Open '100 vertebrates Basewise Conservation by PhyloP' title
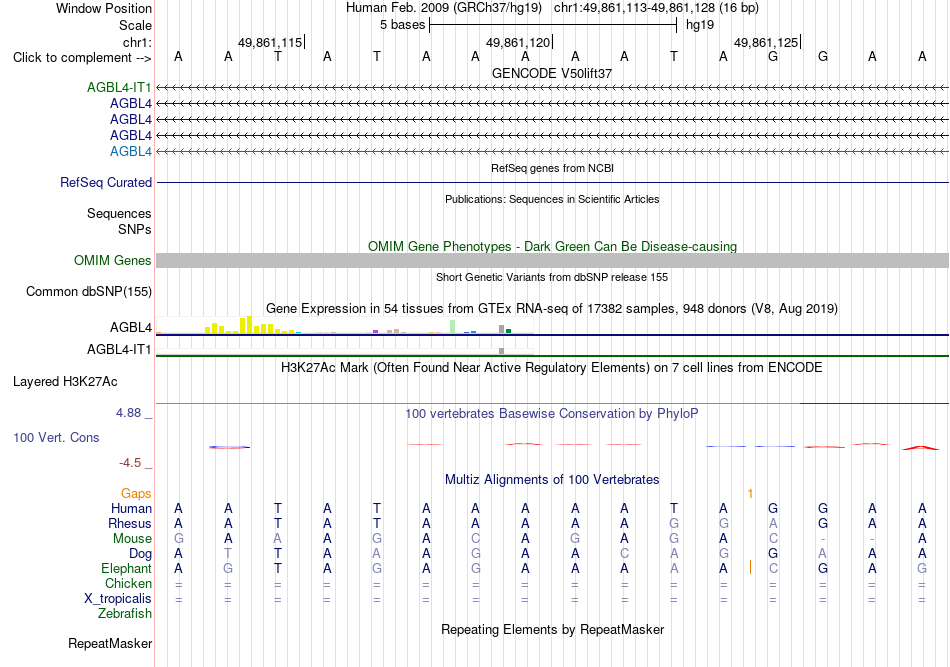Viewport: 950px width, 667px height. click(x=552, y=414)
